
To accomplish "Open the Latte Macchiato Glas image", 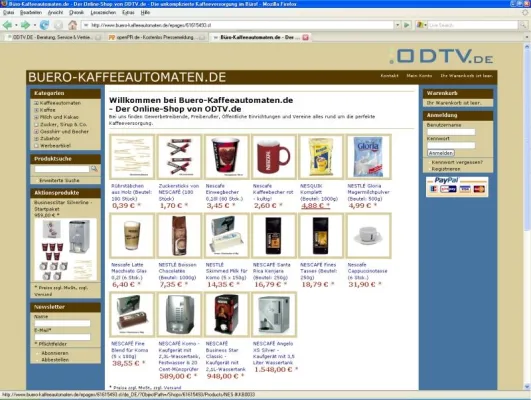I will 132,236.
